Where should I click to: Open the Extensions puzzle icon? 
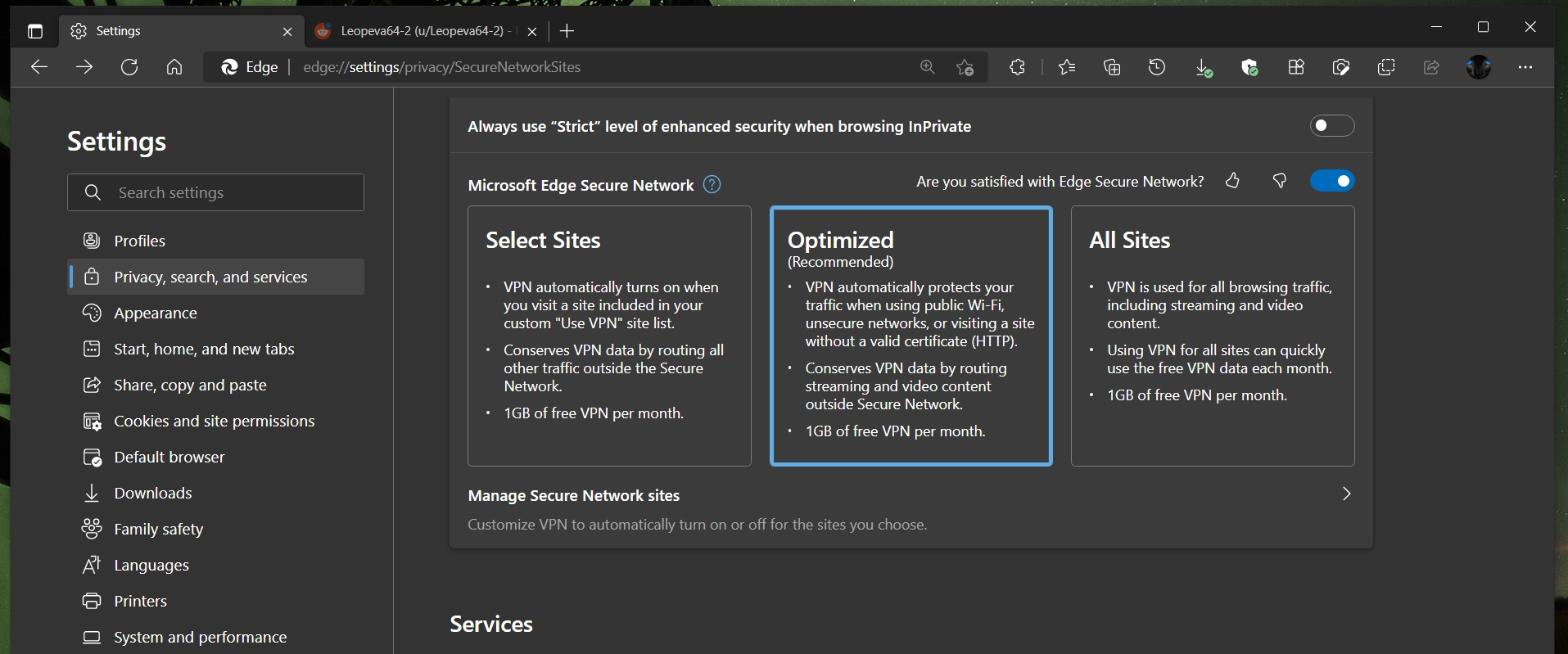coord(1017,67)
